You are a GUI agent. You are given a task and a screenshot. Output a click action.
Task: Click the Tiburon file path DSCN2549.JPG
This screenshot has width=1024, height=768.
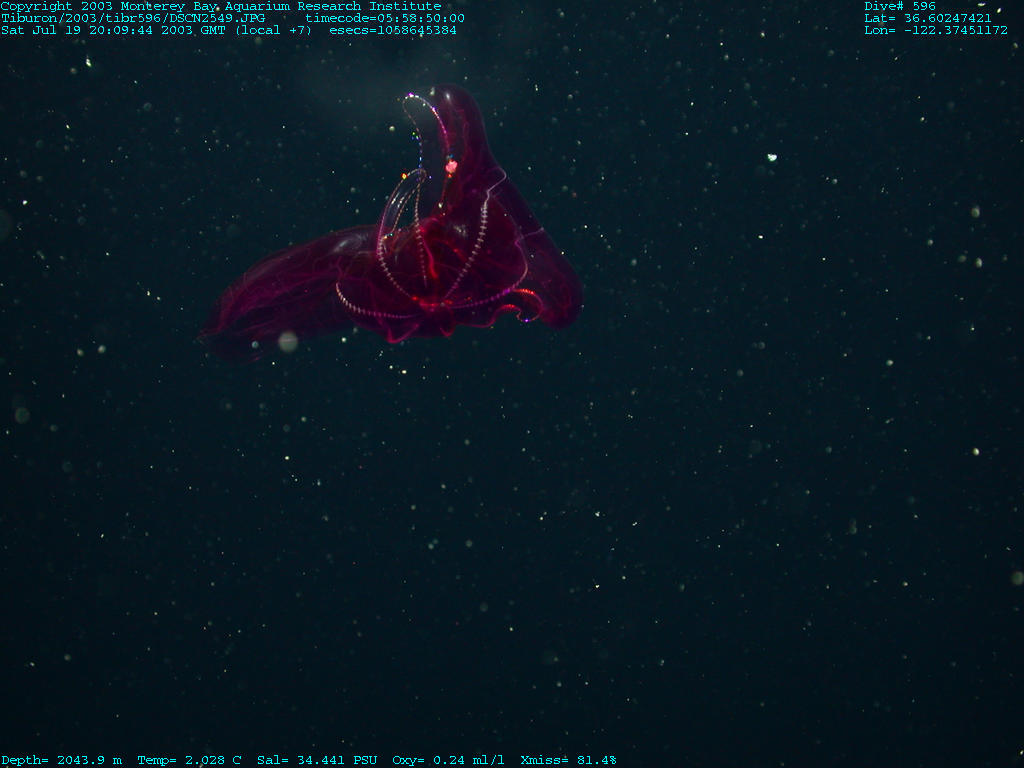133,18
